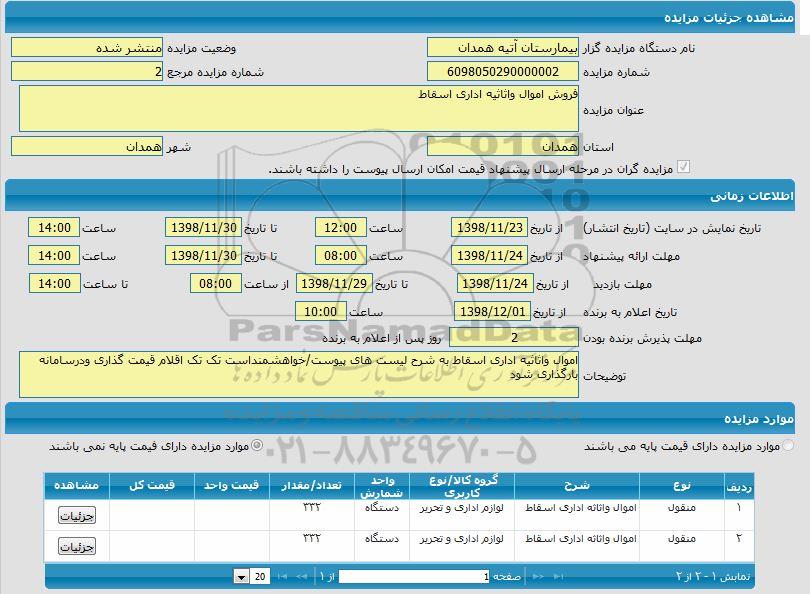Click column header تعداد/مقدار
The image size is (810, 594).
[x=311, y=486]
